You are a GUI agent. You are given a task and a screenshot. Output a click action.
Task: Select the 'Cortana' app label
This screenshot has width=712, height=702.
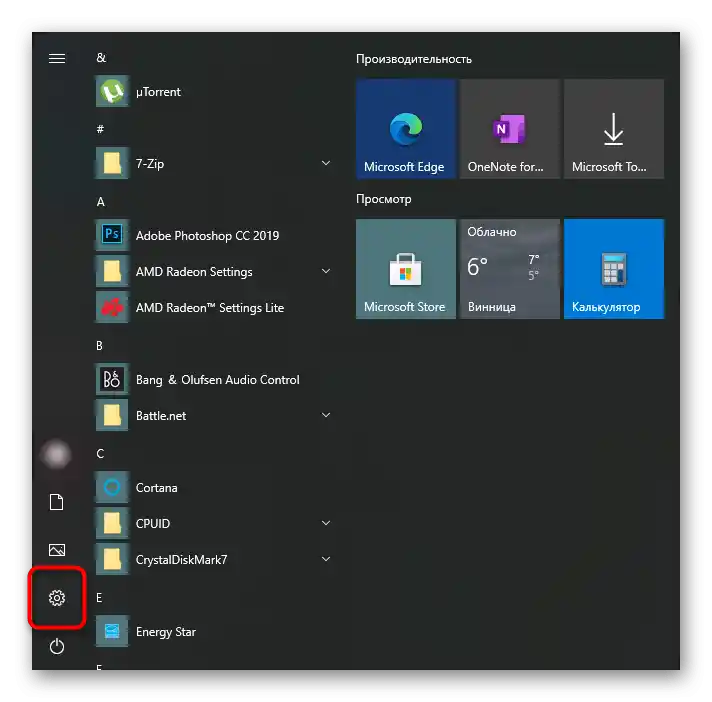click(x=157, y=488)
